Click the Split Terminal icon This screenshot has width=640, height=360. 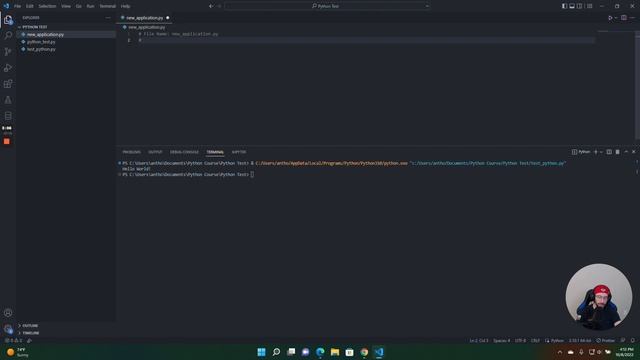click(x=609, y=152)
